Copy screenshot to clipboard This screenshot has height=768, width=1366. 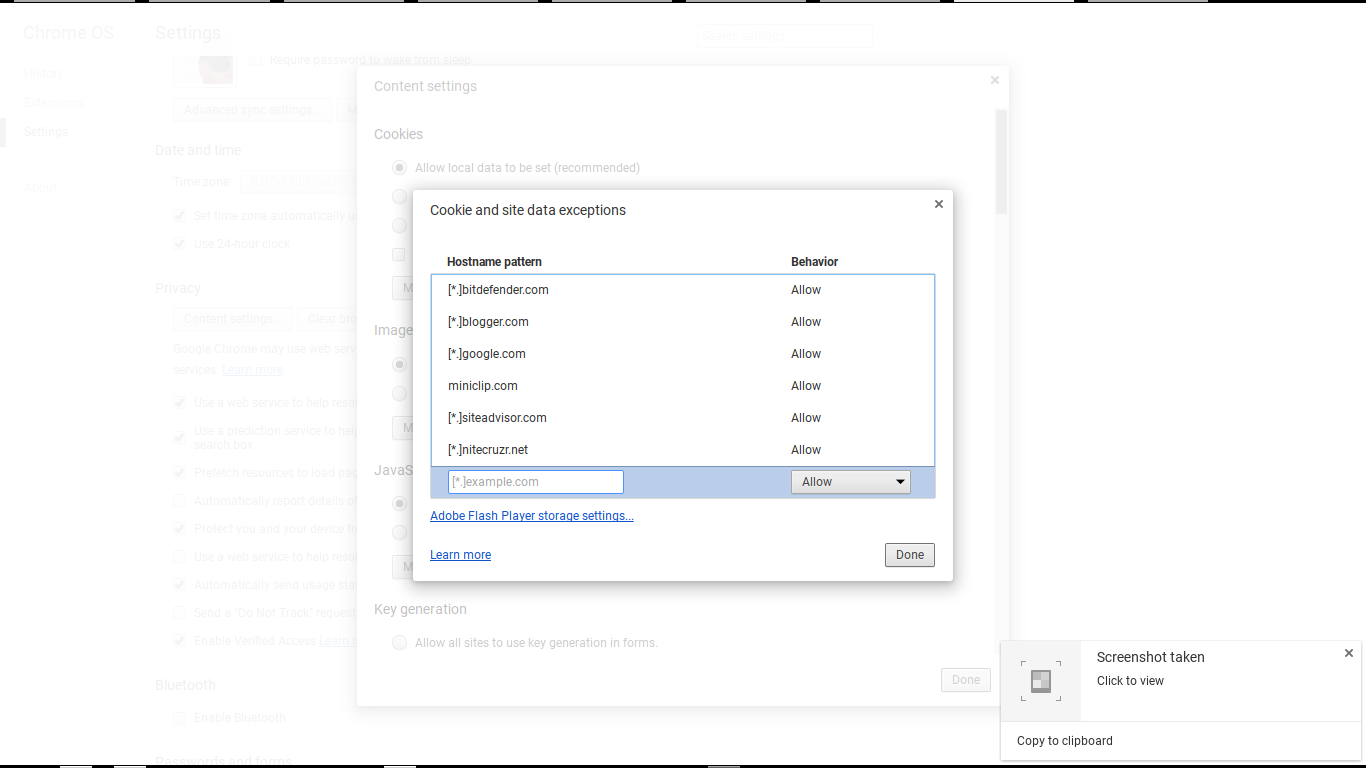click(x=1064, y=741)
